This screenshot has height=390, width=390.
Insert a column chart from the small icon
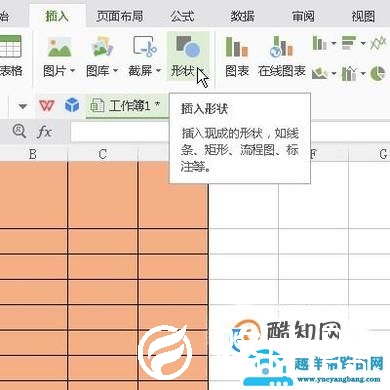coord(319,43)
